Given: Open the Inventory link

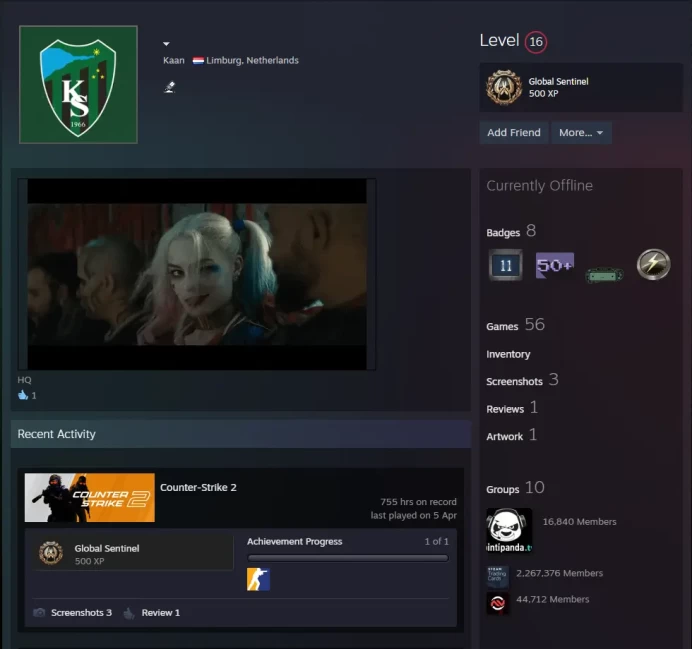Looking at the screenshot, I should pos(508,354).
